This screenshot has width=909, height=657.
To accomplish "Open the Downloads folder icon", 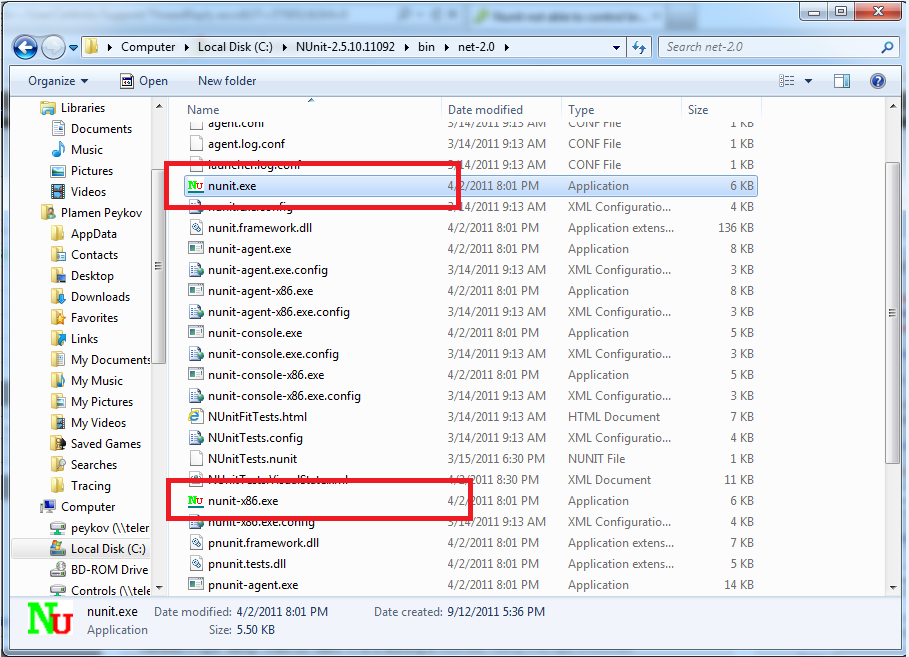I will point(58,297).
